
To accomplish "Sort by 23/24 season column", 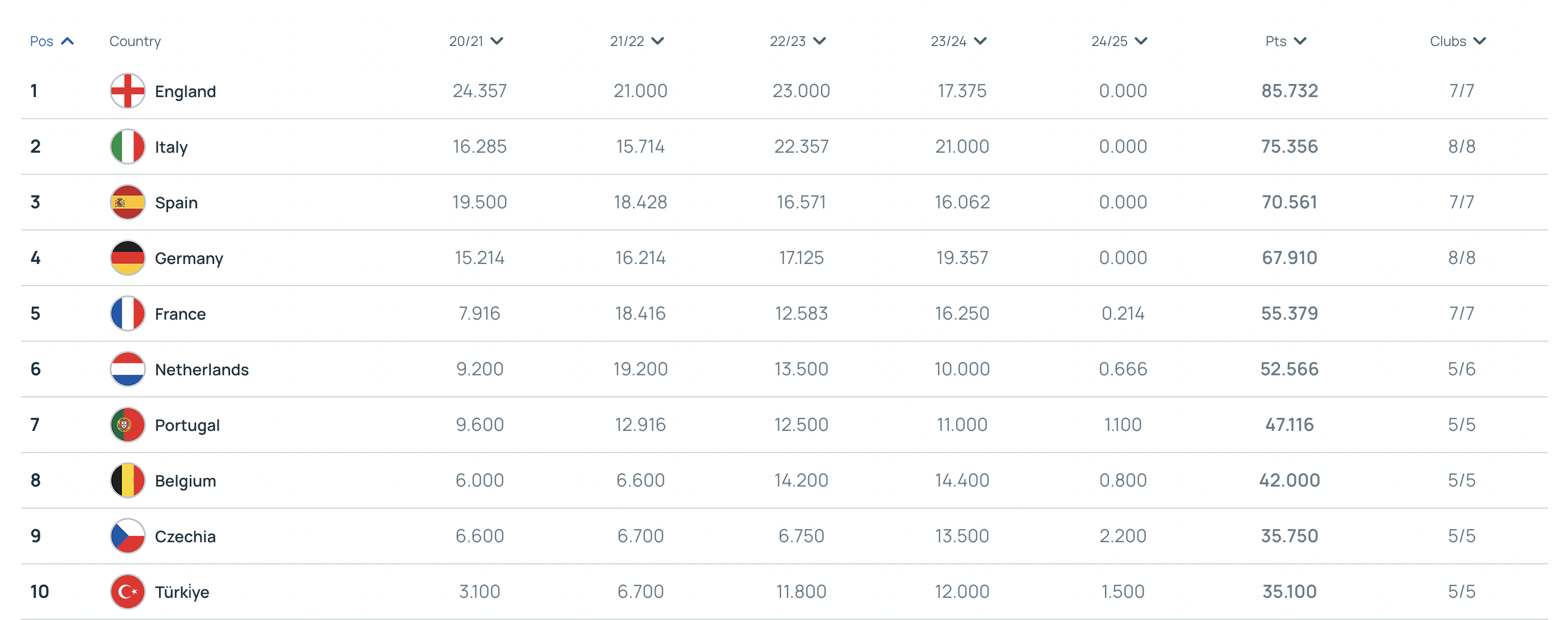I will pyautogui.click(x=958, y=41).
